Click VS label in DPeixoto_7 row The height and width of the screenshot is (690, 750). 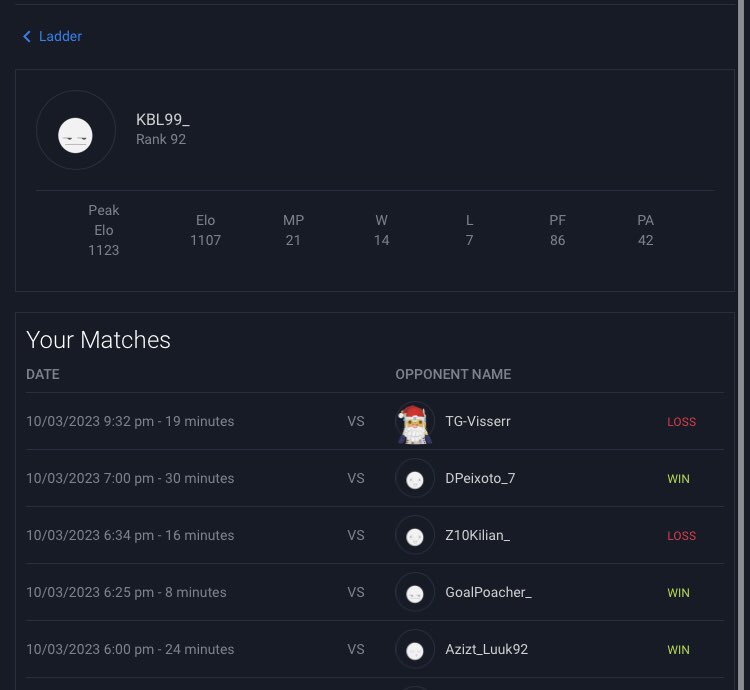[x=356, y=478]
